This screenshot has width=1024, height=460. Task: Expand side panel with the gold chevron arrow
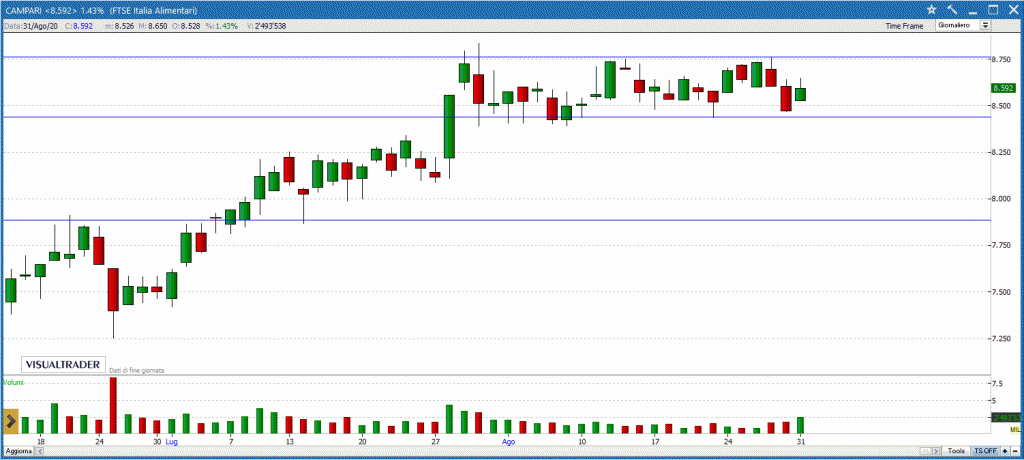click(10, 421)
